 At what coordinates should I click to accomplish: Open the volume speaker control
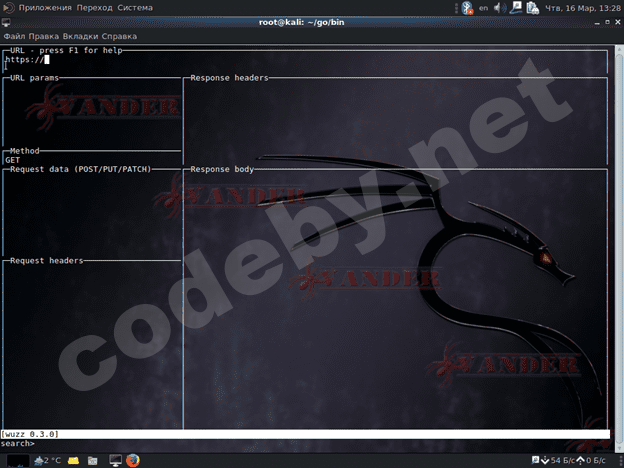click(x=500, y=8)
